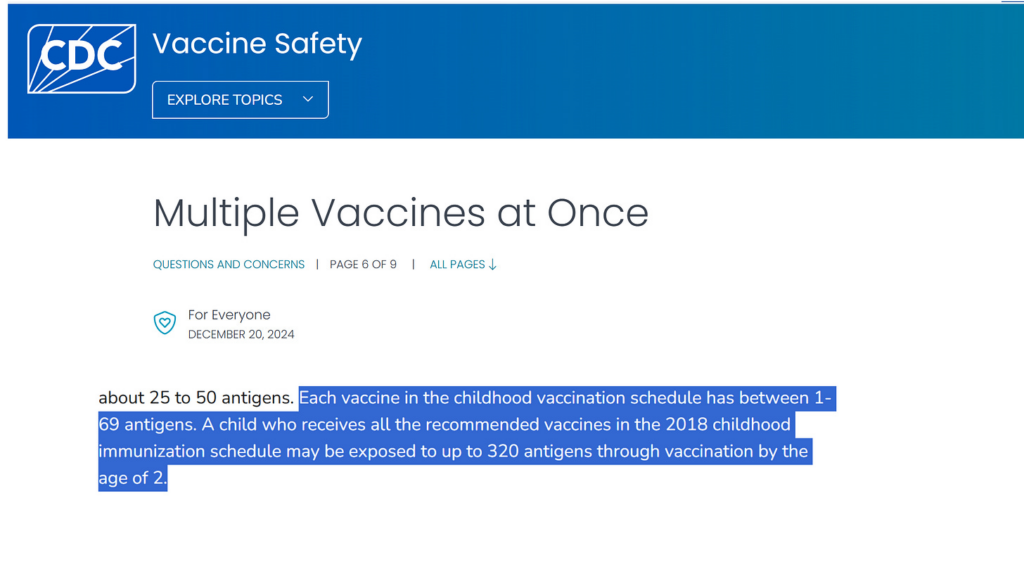Click the Vaccine Safety site header
The height and width of the screenshot is (584, 1024).
coord(256,44)
